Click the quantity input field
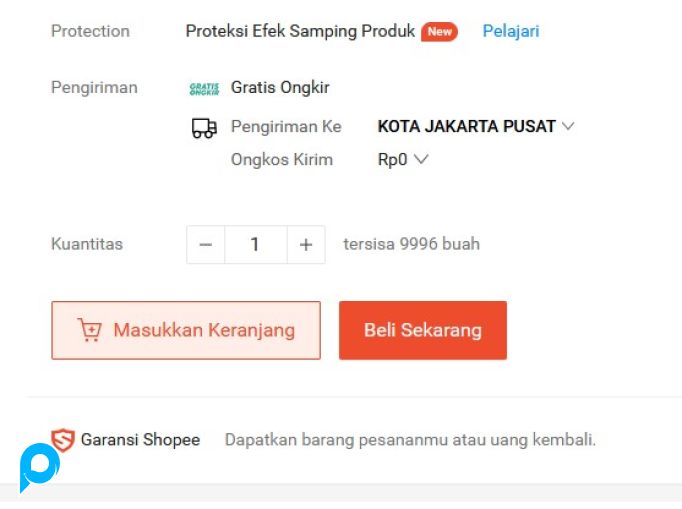Image resolution: width=682 pixels, height=509 pixels. click(x=255, y=244)
